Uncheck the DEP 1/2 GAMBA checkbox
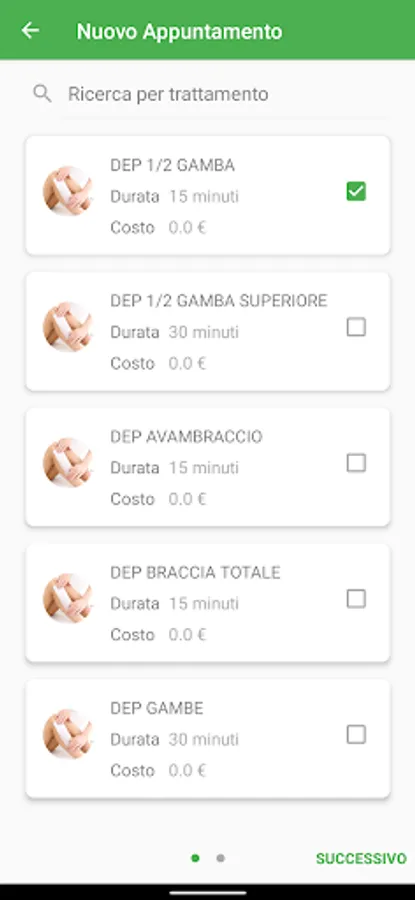Screen dimensions: 415x900 [x=356, y=192]
